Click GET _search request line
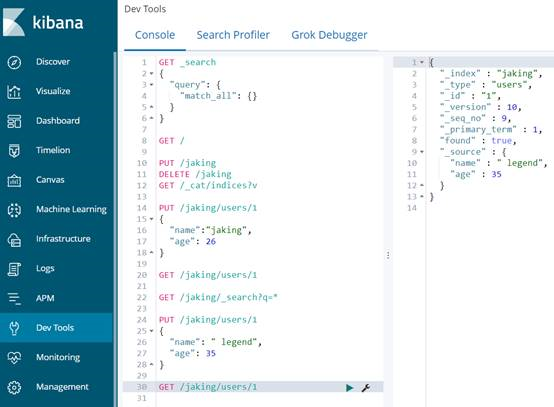Viewport: 554px width, 407px height. point(187,63)
